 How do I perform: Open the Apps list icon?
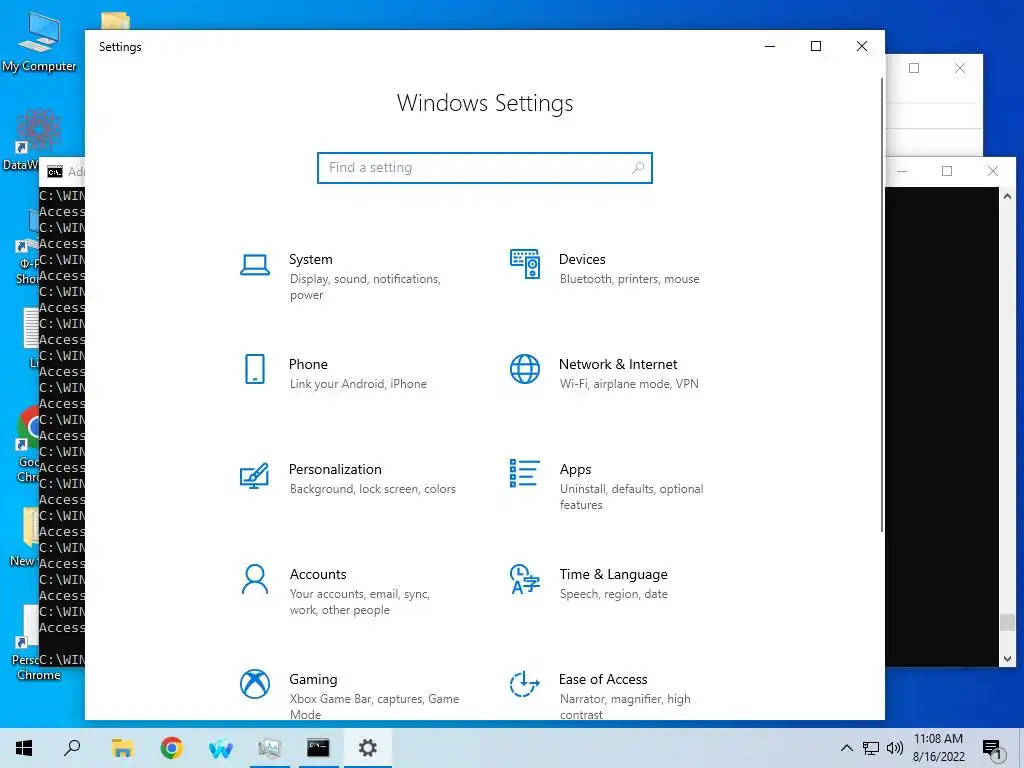(x=524, y=473)
